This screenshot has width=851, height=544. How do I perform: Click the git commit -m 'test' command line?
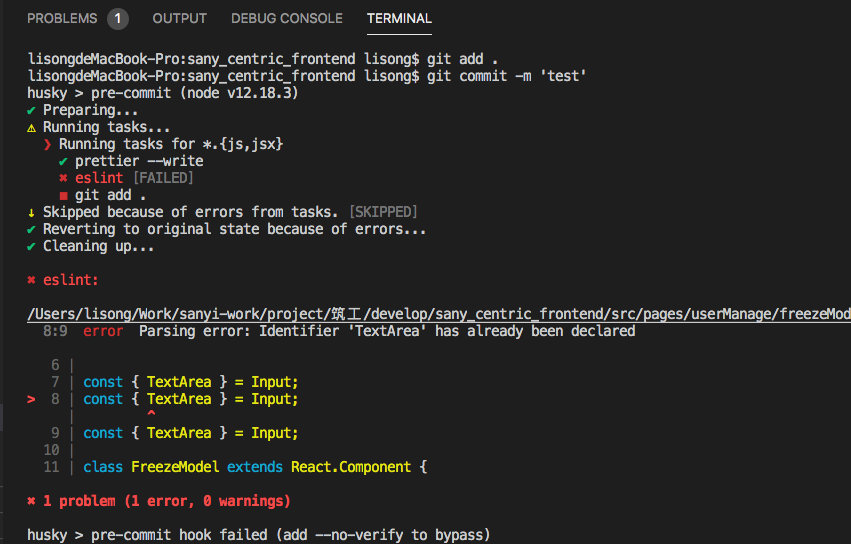click(x=307, y=76)
